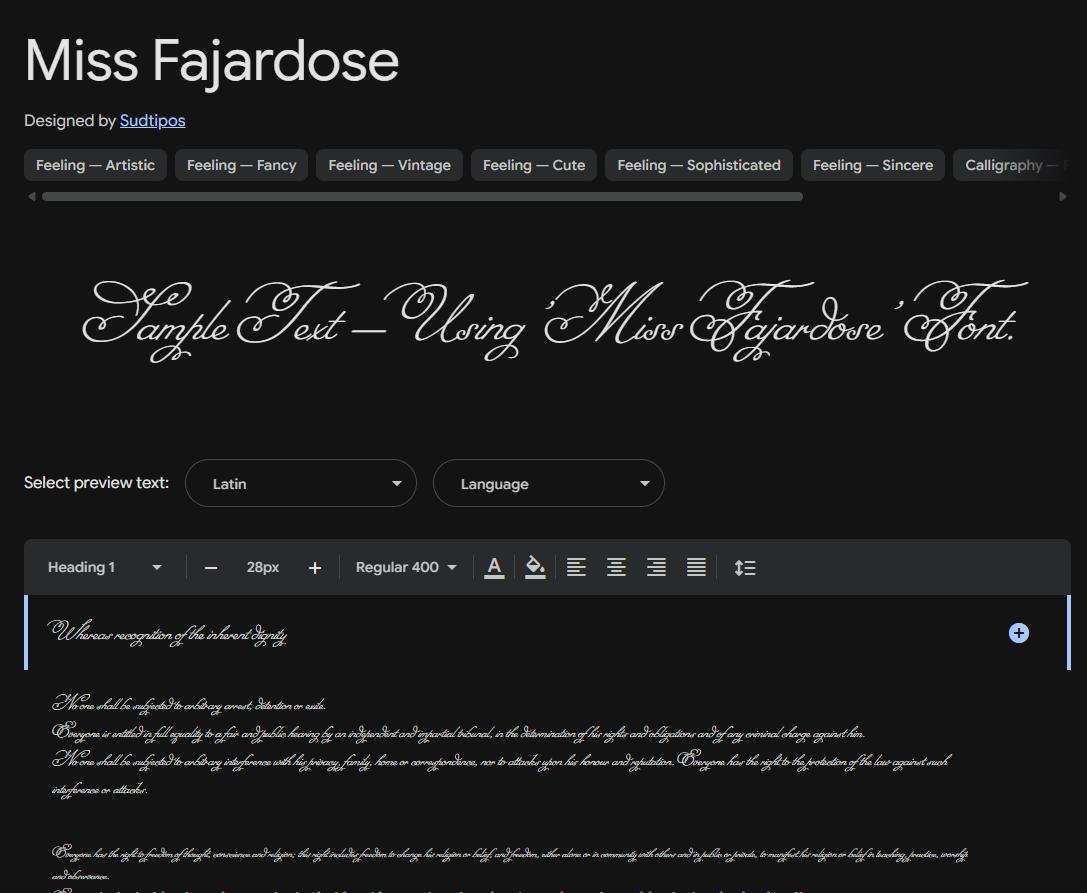Open the background fill color picker

(534, 567)
